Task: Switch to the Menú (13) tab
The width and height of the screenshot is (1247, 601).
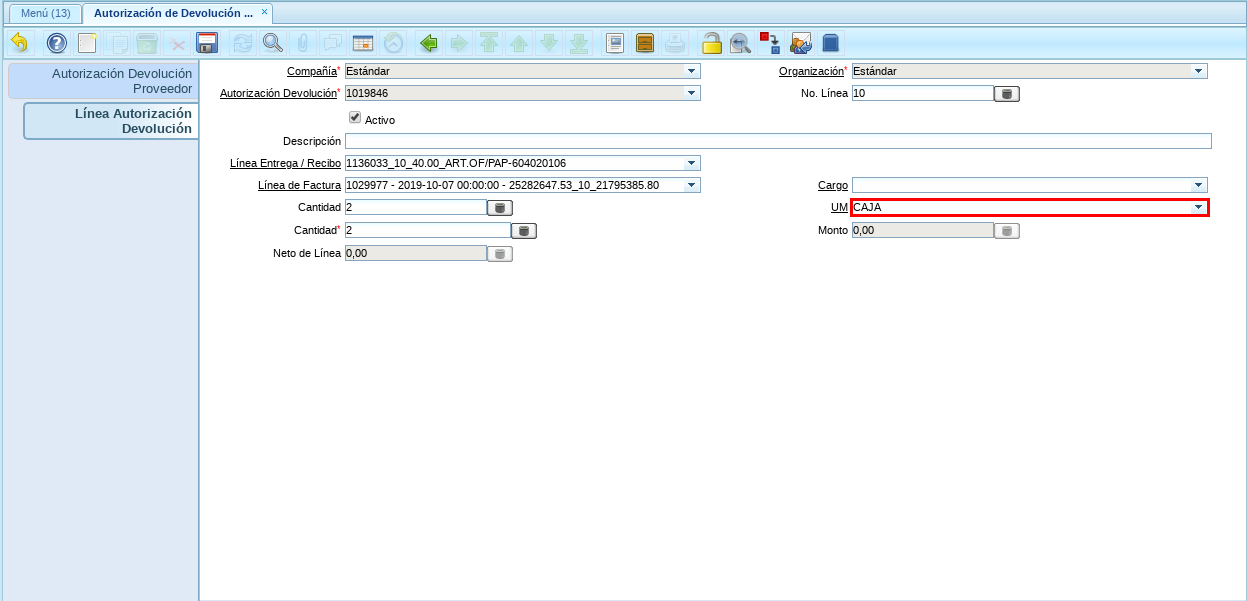Action: coord(45,13)
